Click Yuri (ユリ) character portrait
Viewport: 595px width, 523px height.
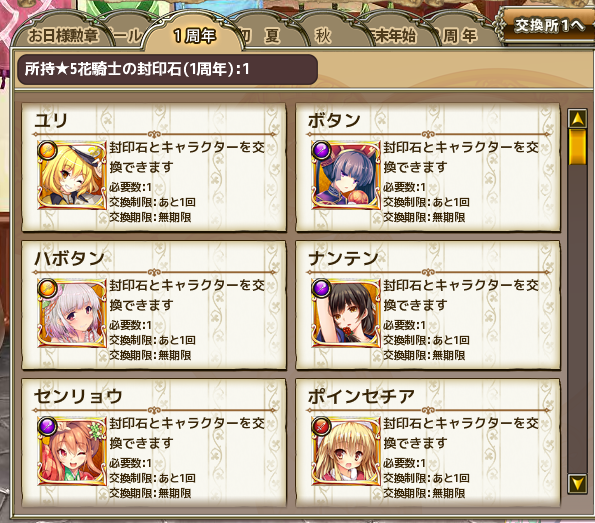(72, 175)
